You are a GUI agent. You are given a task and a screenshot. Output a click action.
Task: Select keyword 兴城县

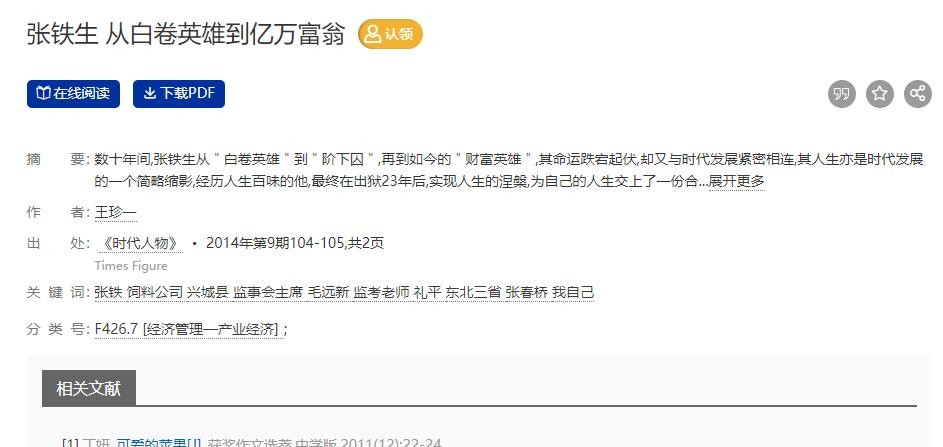pyautogui.click(x=207, y=292)
